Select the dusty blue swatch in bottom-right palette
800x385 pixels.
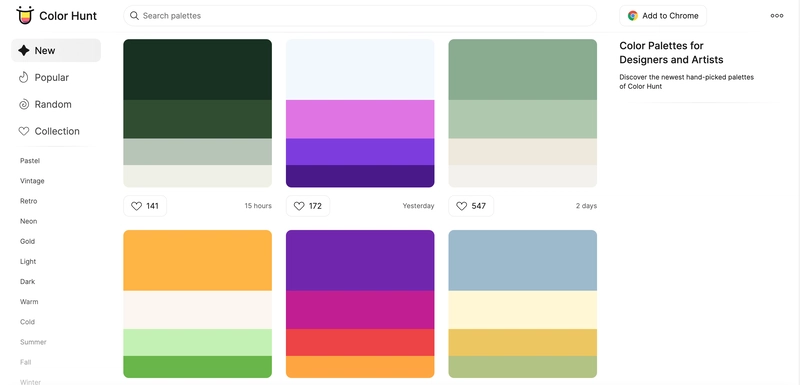point(522,261)
